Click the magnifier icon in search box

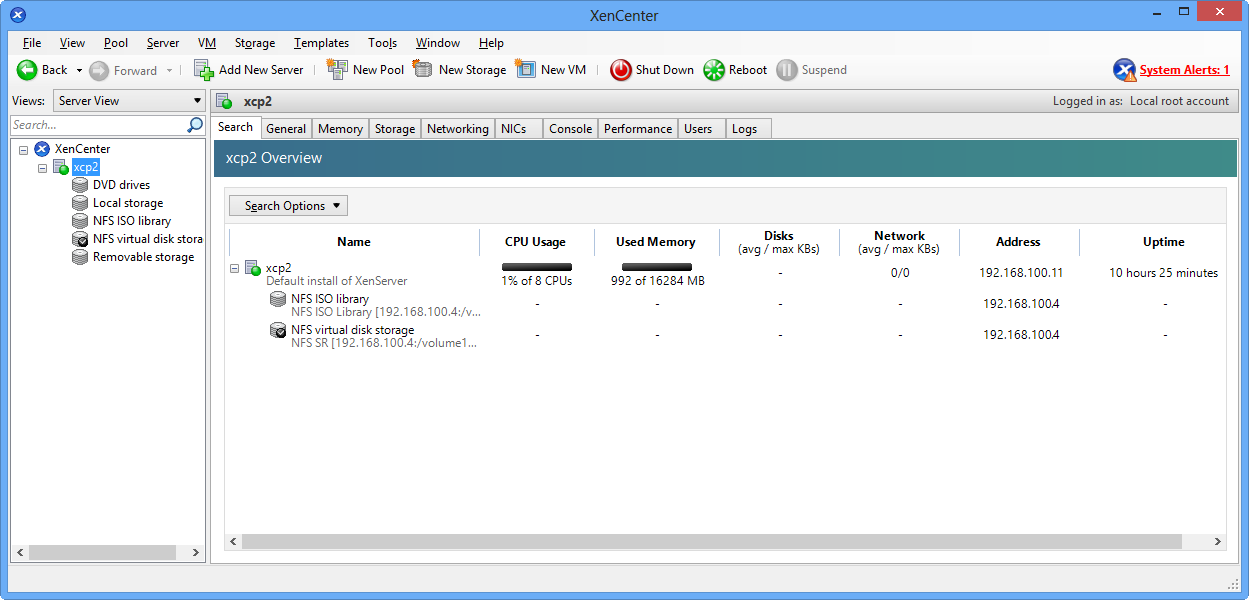tap(195, 125)
